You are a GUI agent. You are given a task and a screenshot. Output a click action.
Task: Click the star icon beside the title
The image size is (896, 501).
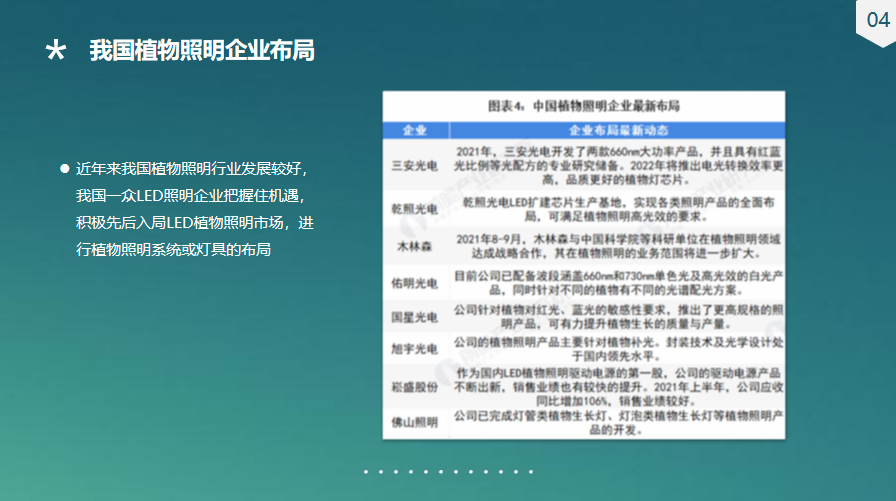(56, 51)
